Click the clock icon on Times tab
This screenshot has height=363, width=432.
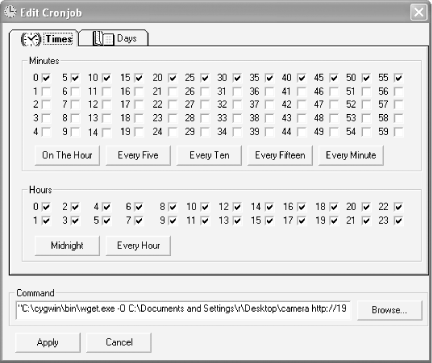click(31, 39)
